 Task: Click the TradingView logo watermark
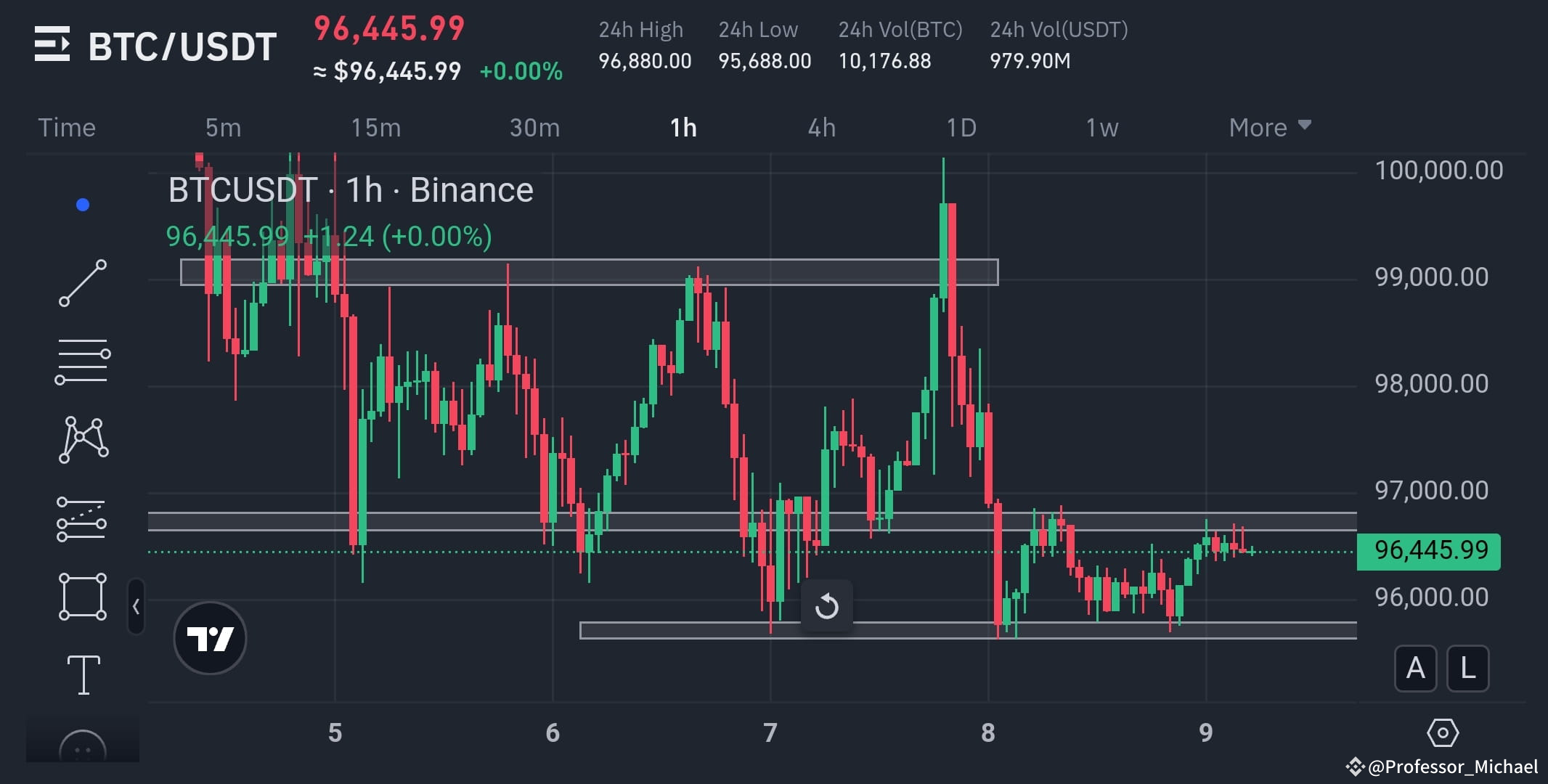[x=210, y=637]
